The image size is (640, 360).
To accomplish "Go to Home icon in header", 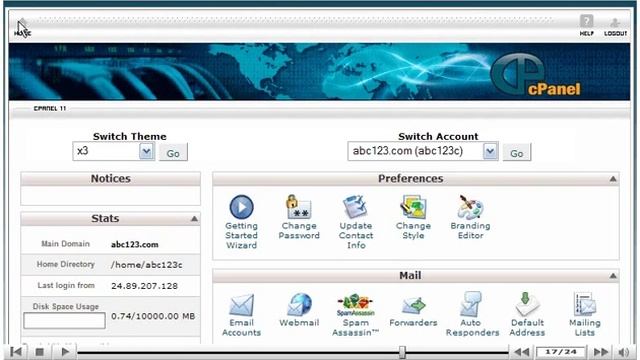I will [22, 27].
